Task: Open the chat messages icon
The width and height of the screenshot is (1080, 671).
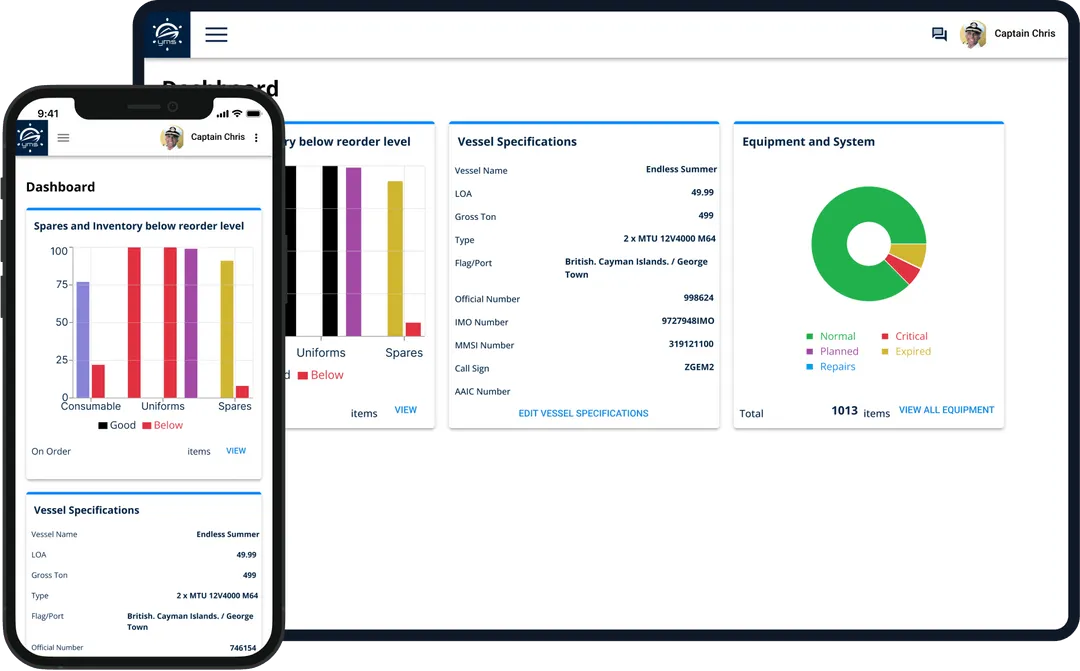Action: click(939, 34)
